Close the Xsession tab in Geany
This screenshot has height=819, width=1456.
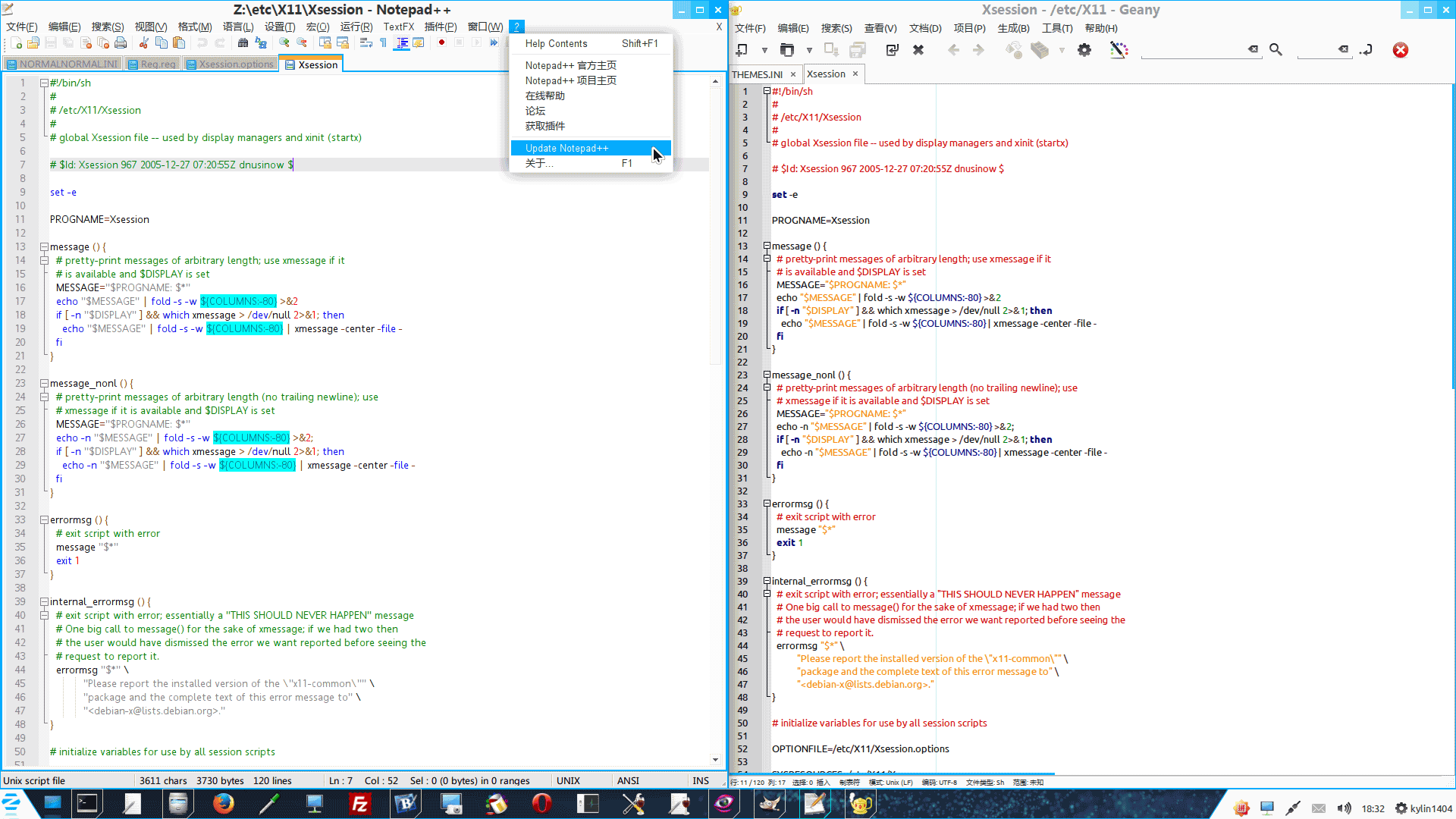pos(855,74)
